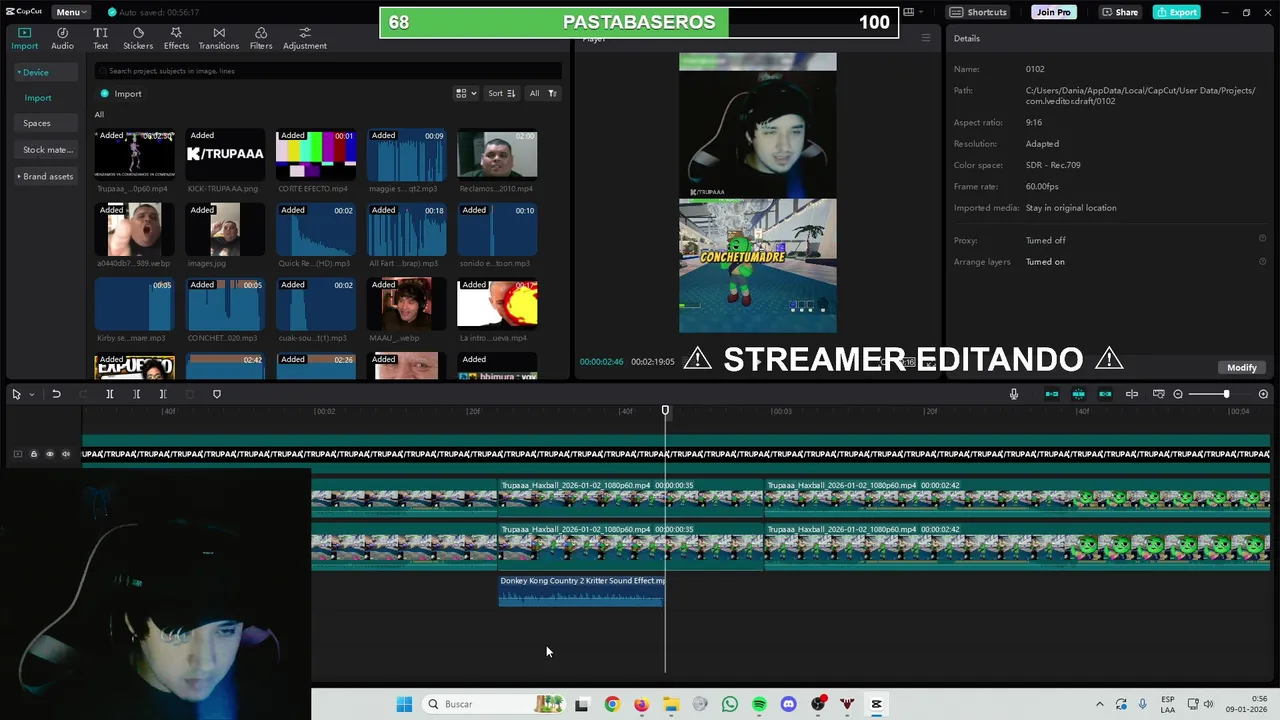Open the CapCut Menu dropdown
The image size is (1280, 720).
coord(71,12)
